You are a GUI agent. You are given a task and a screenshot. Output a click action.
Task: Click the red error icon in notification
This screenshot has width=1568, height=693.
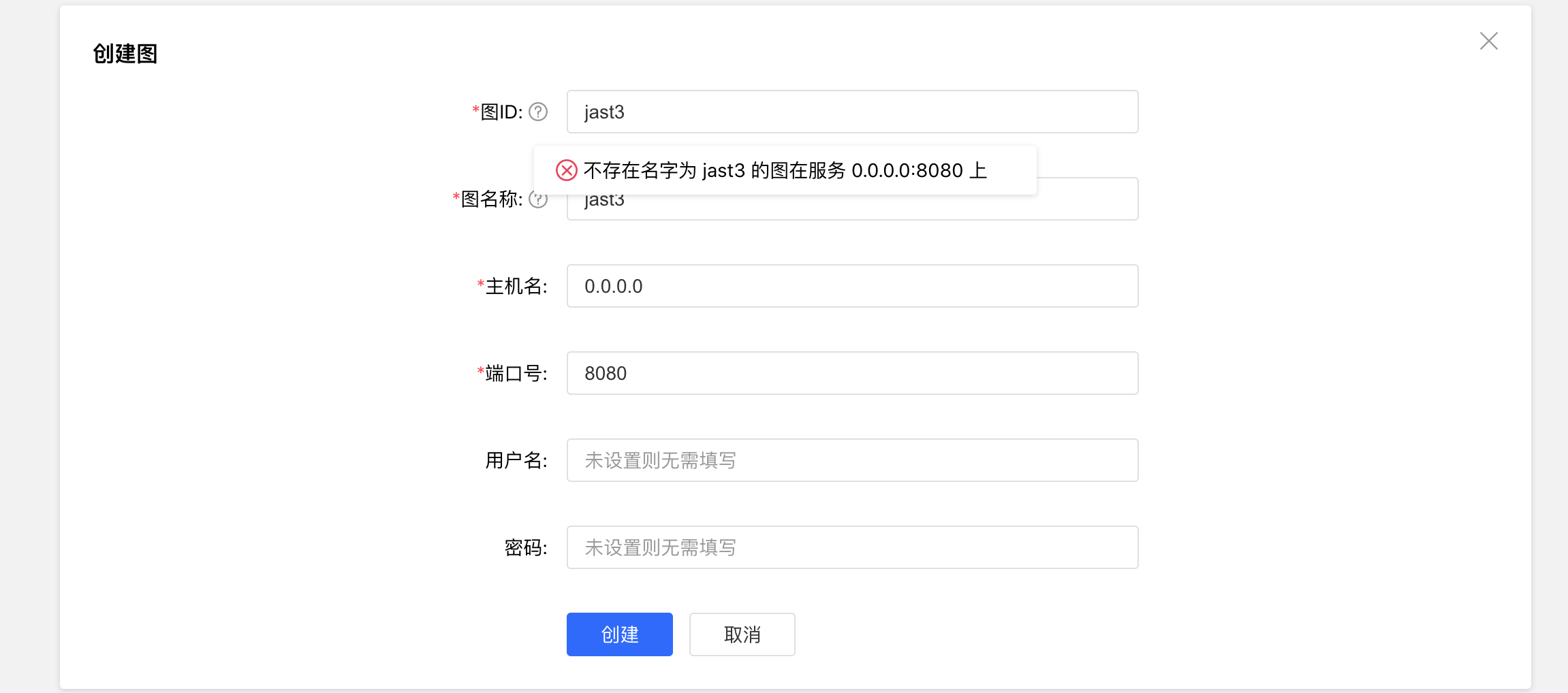coord(566,170)
